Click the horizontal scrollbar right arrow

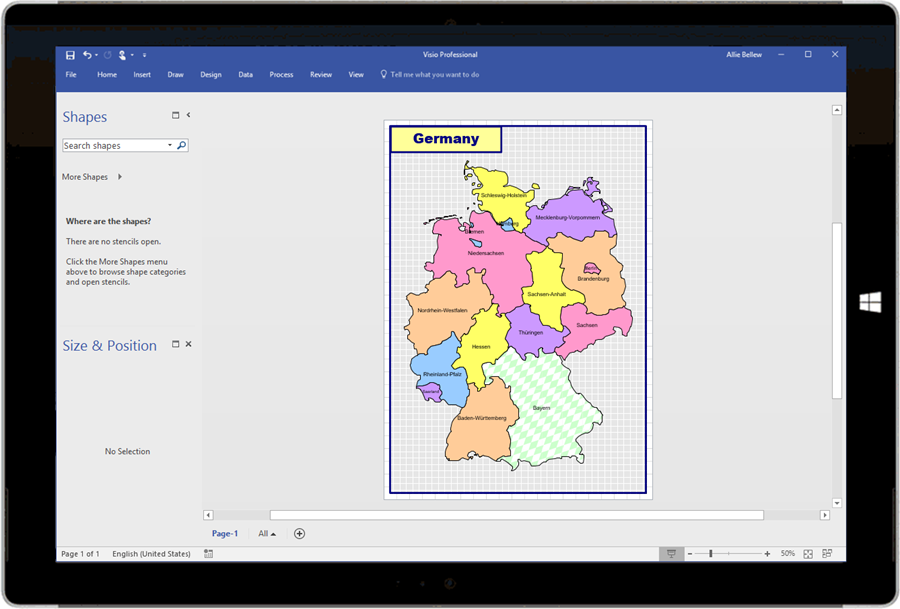pos(825,515)
